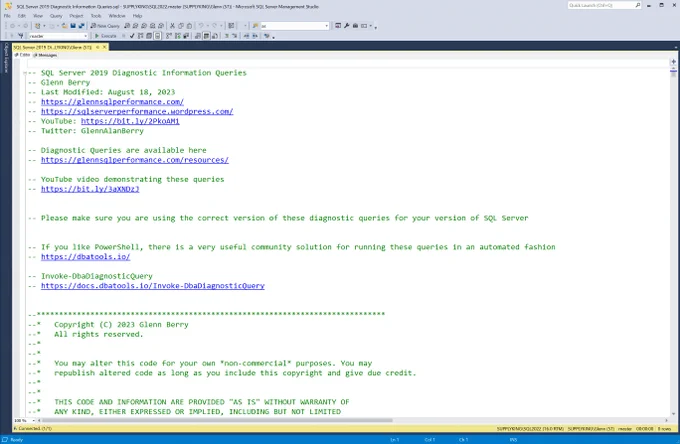Open the bit.ly/3aXNDzJ video link
Viewport: 680px width, 444px height.
click(90, 189)
